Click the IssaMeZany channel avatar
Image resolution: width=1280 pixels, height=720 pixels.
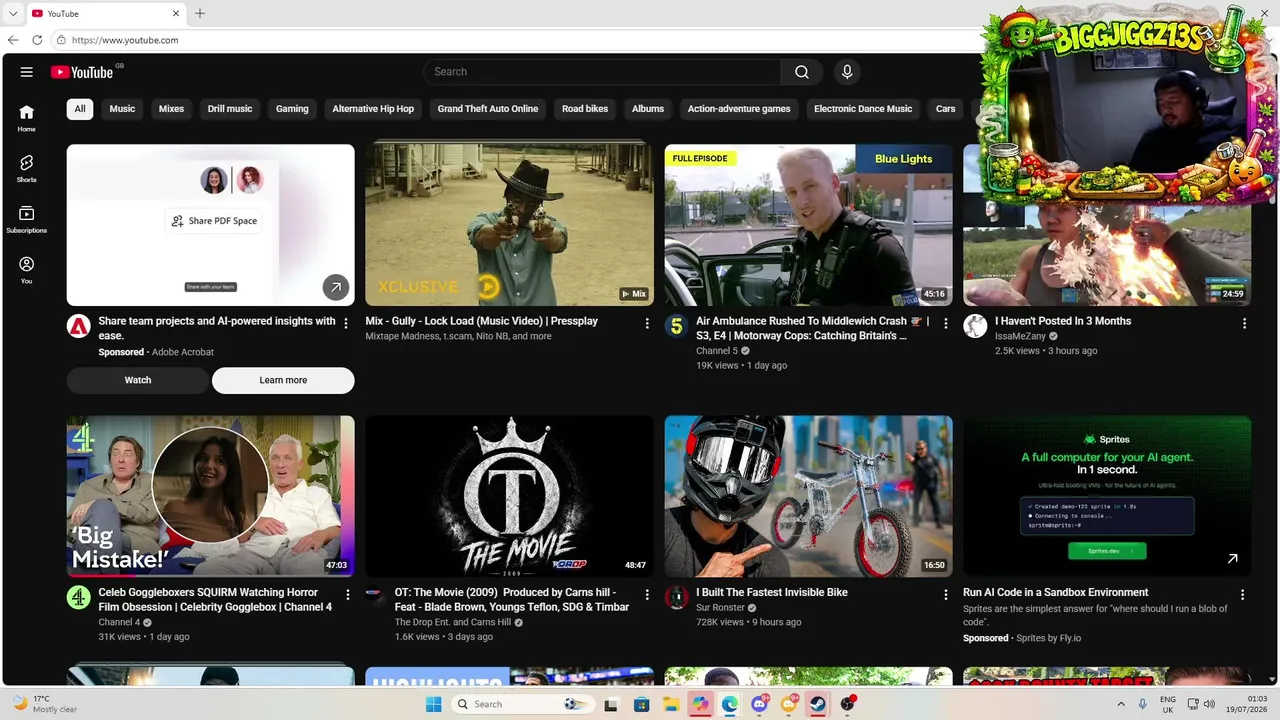tap(975, 326)
